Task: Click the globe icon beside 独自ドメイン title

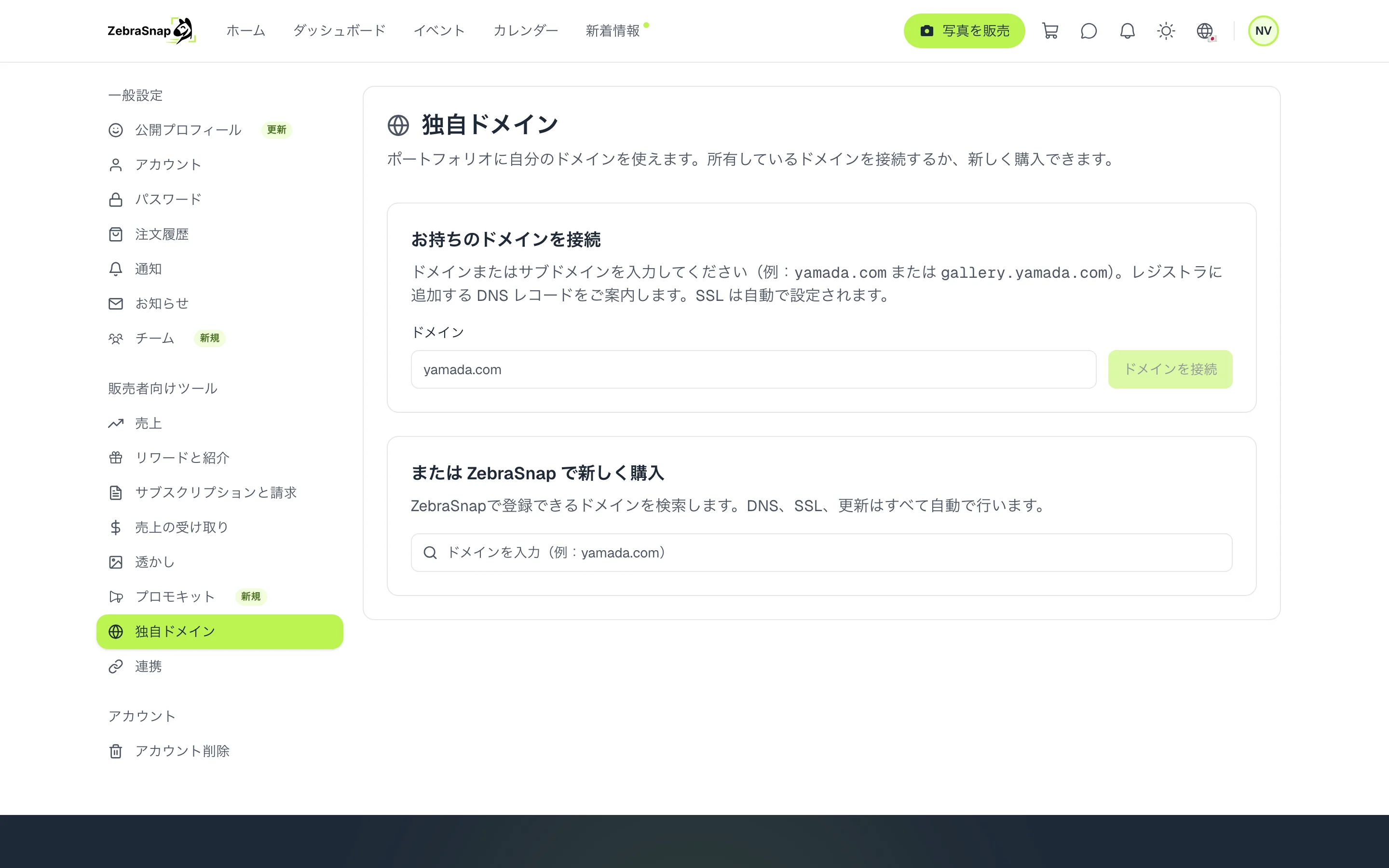Action: [398, 125]
